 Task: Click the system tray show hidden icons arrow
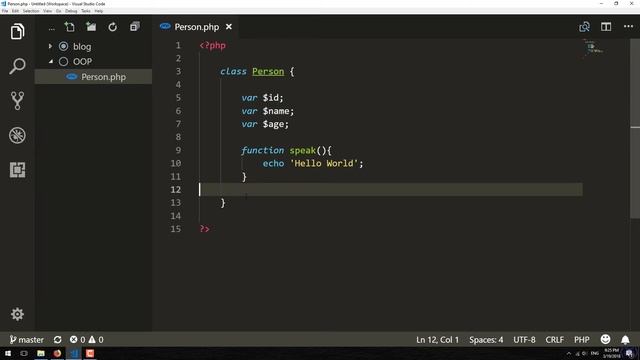pyautogui.click(x=569, y=353)
